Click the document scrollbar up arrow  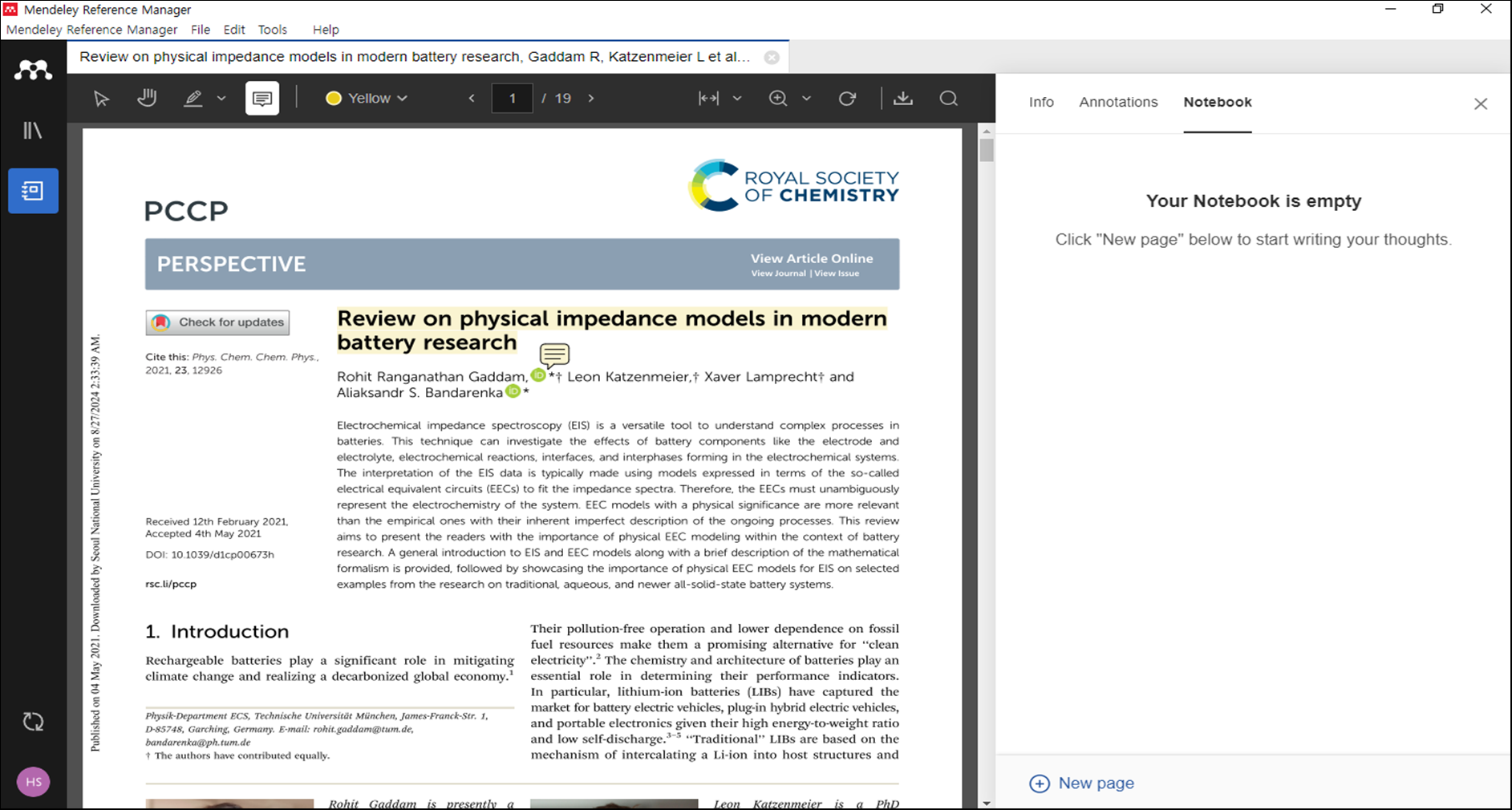pyautogui.click(x=987, y=131)
